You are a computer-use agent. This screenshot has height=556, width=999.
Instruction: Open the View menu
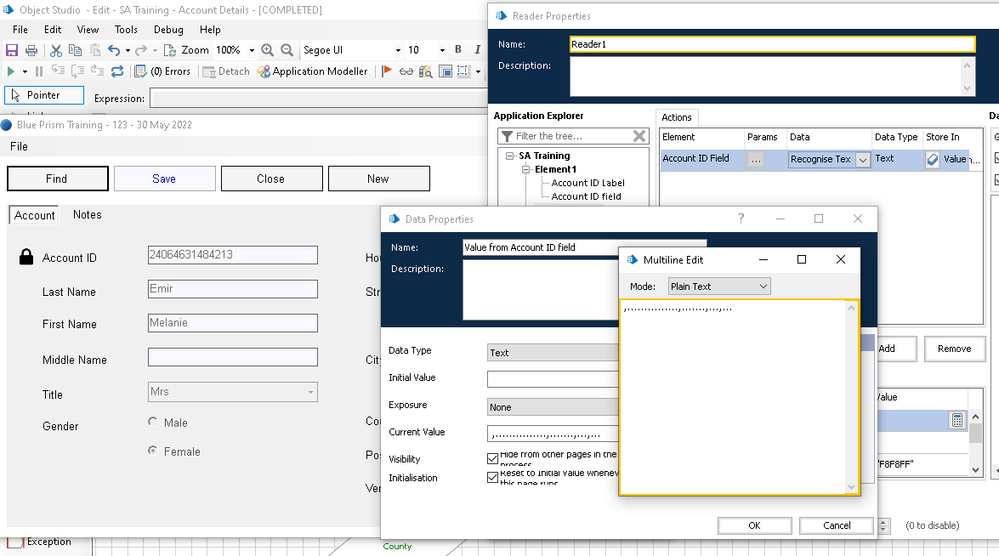pos(88,29)
